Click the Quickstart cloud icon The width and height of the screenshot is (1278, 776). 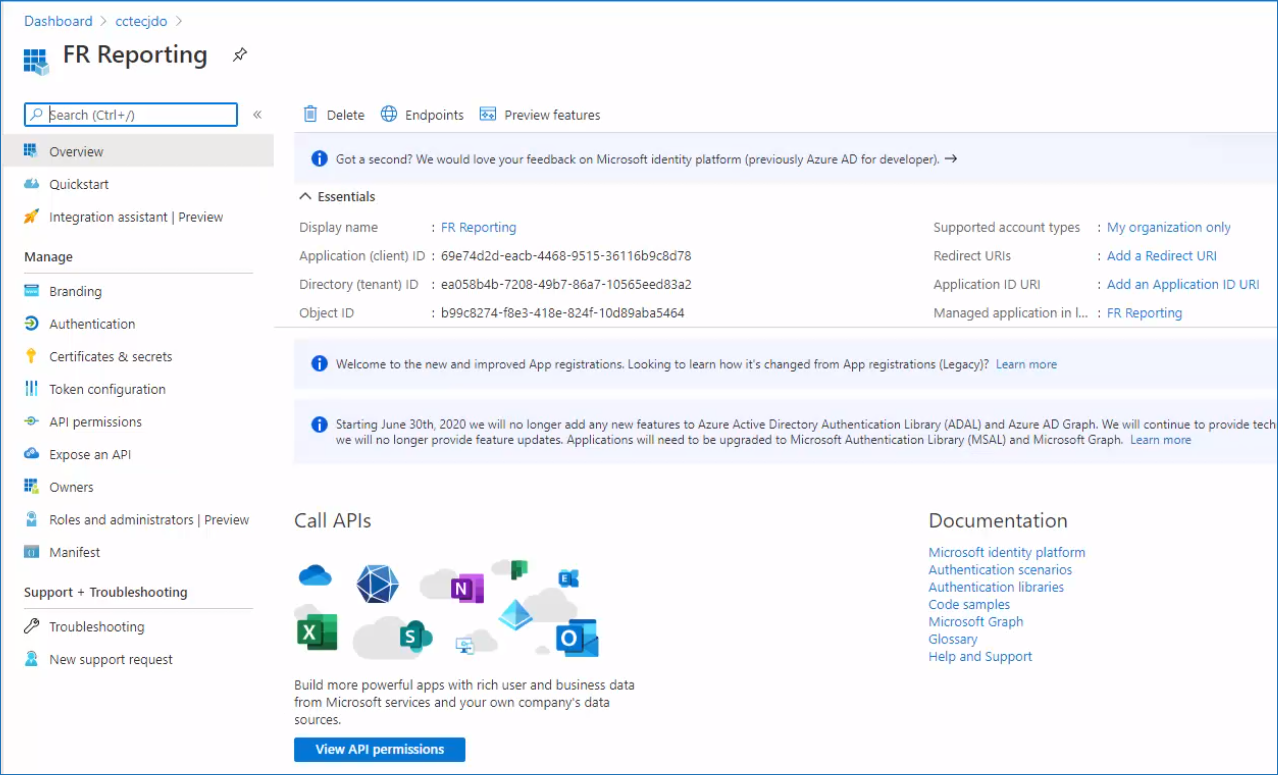coord(31,185)
